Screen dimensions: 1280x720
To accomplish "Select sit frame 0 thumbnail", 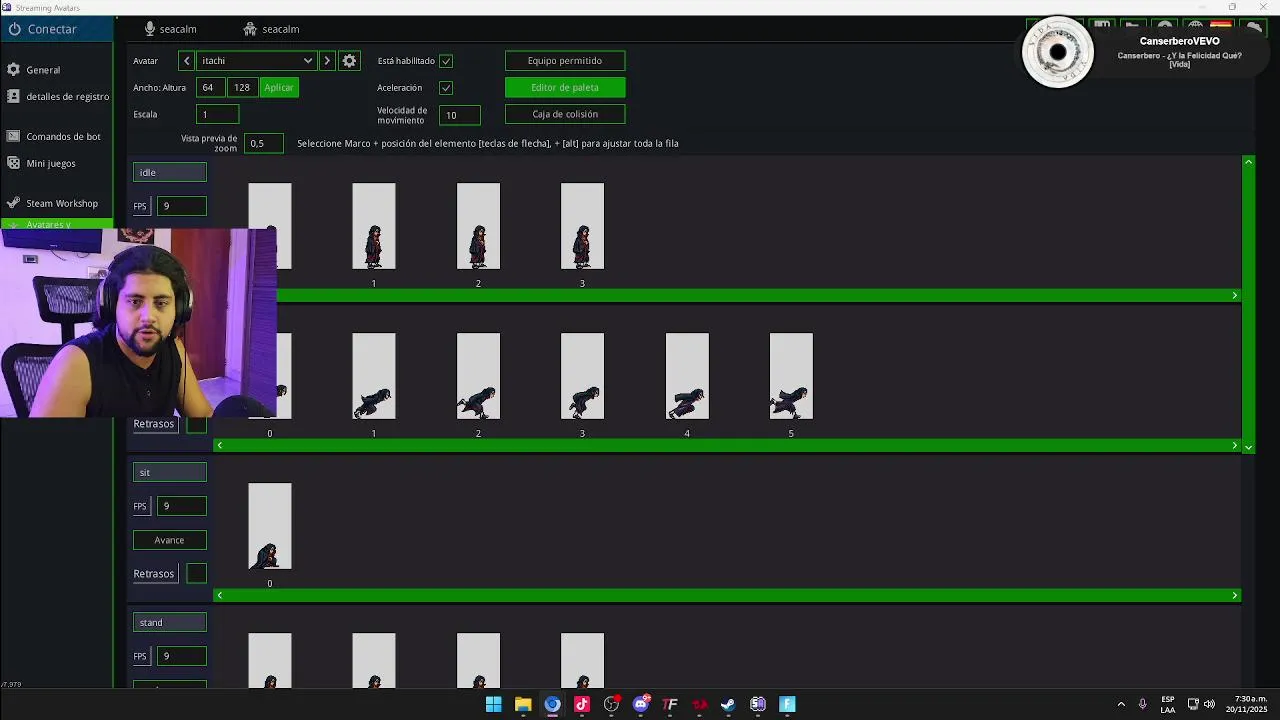I will [x=270, y=526].
